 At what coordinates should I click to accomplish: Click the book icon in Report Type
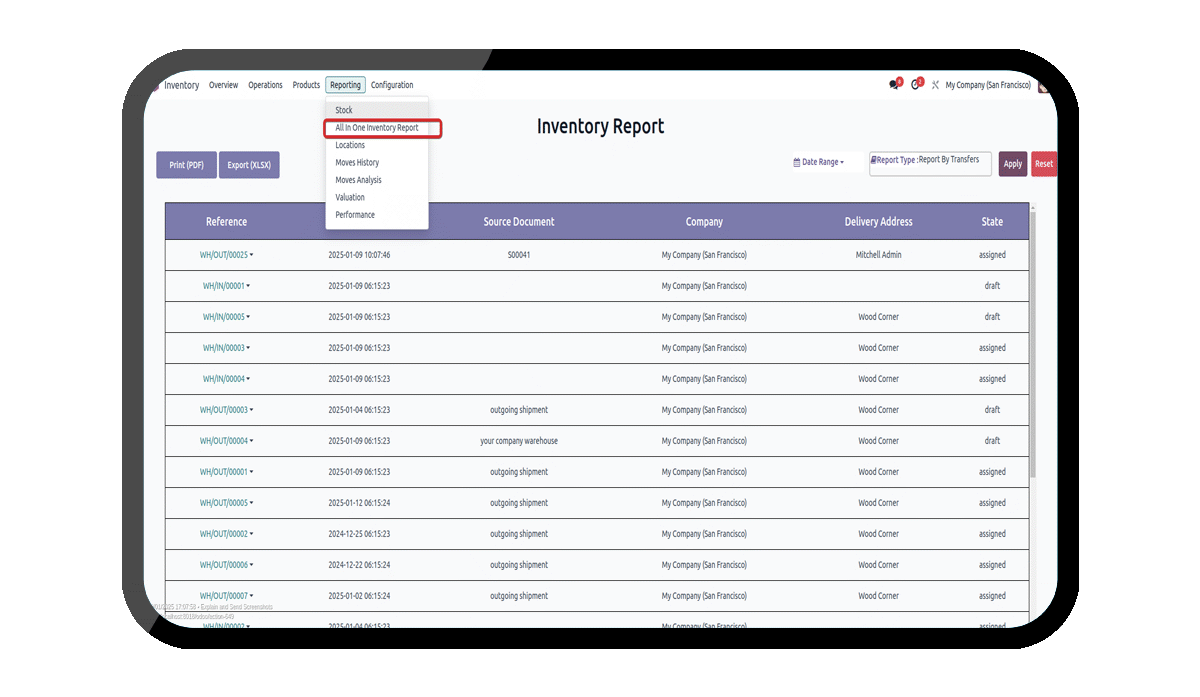tap(873, 160)
